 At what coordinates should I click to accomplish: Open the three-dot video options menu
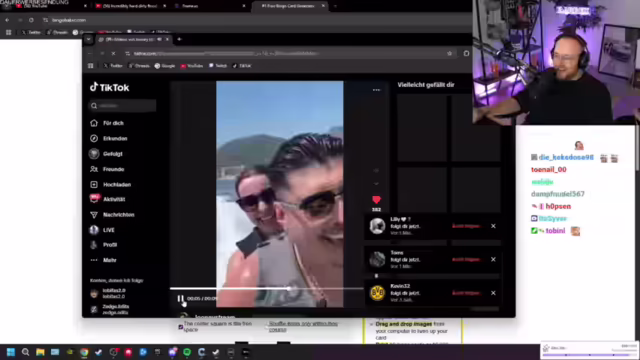pos(376,90)
